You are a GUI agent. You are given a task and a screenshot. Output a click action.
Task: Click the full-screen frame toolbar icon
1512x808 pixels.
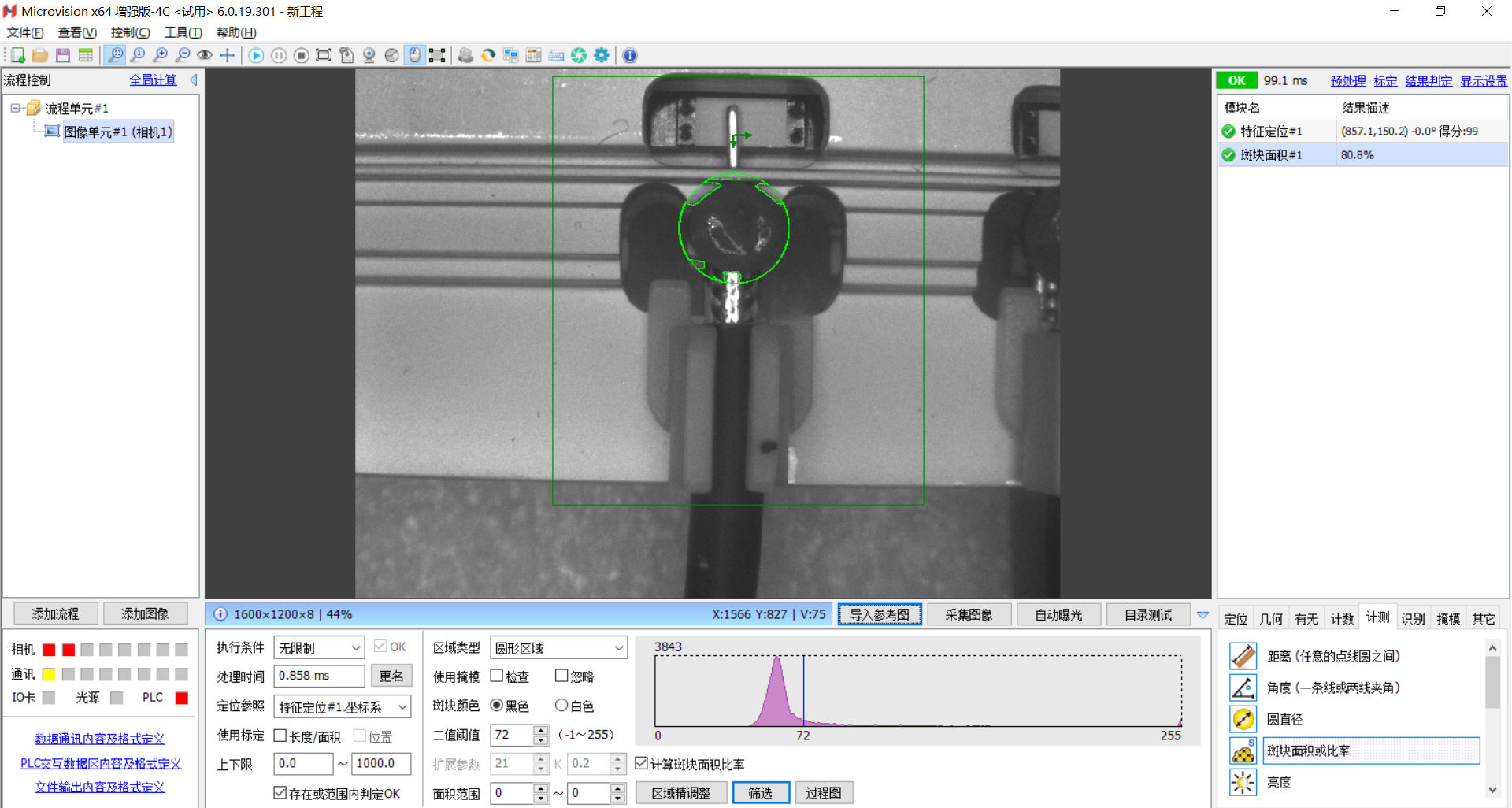[324, 55]
